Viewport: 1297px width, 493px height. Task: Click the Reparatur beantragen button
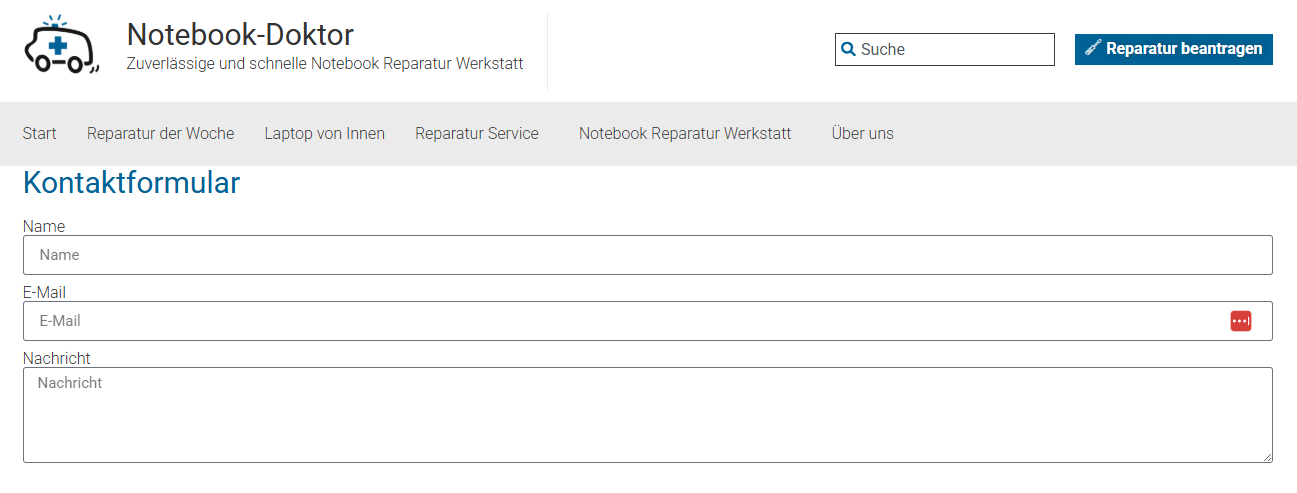click(1173, 49)
